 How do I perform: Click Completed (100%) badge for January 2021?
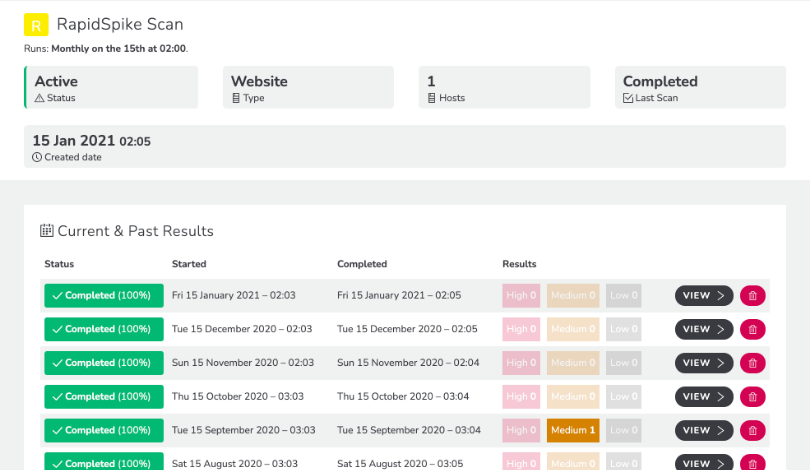104,295
